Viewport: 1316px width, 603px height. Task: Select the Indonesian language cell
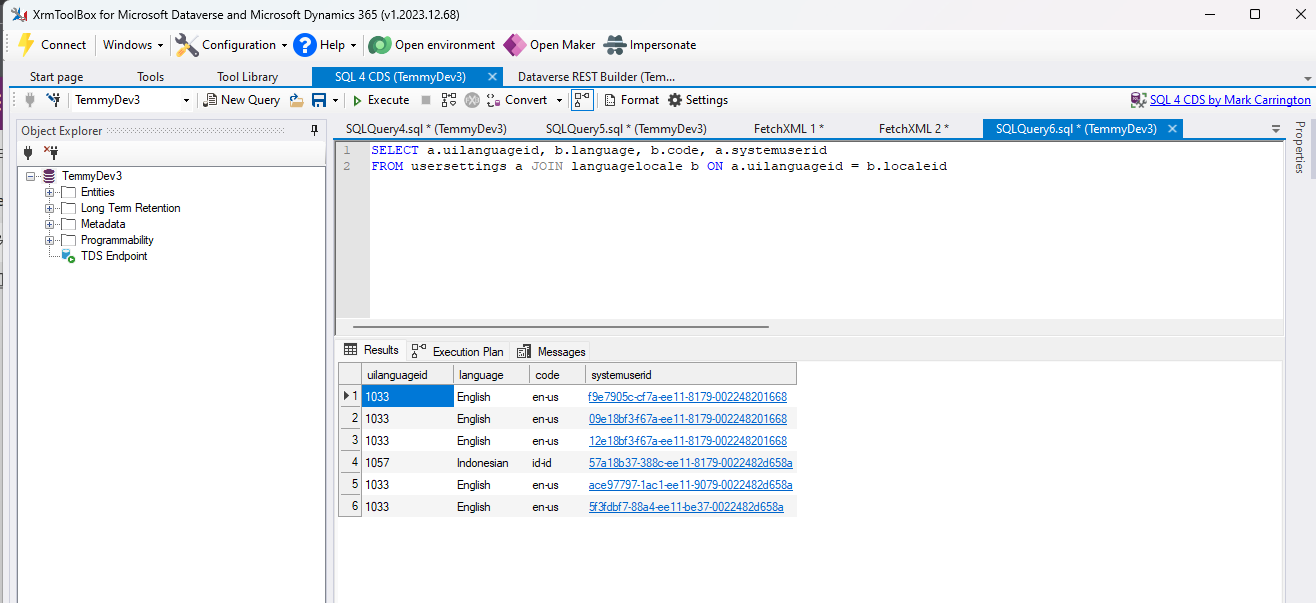click(x=491, y=463)
